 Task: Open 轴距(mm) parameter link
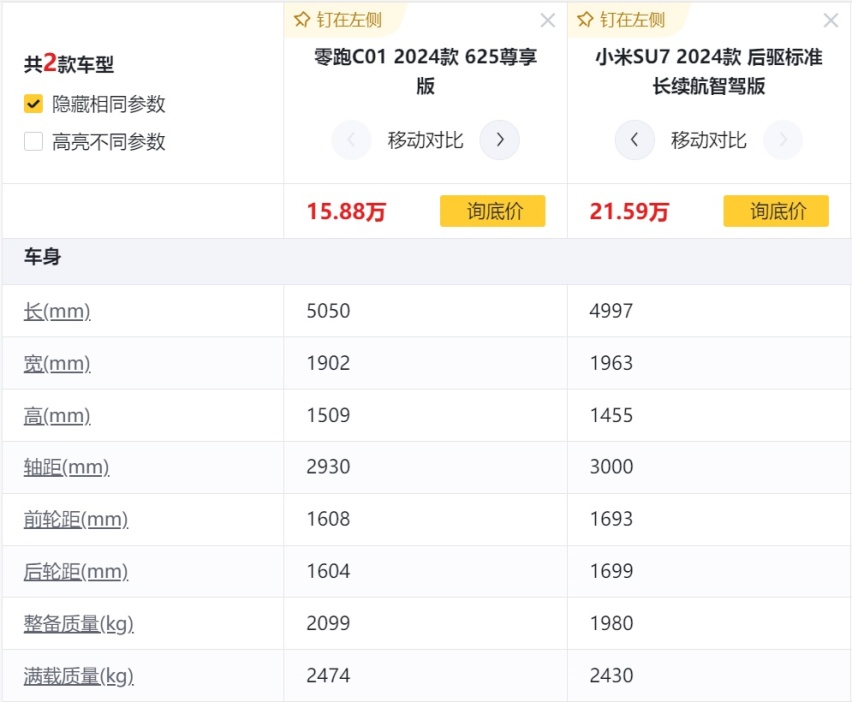[66, 467]
